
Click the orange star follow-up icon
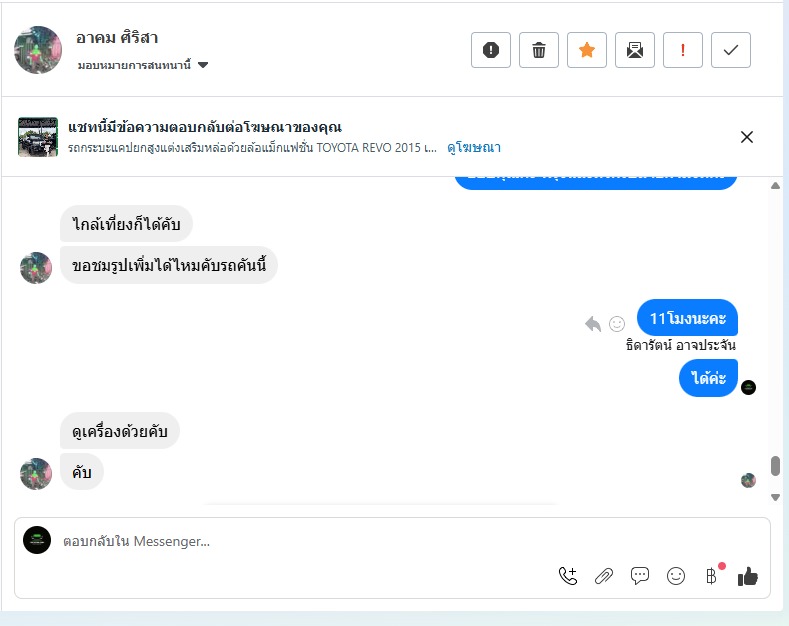click(587, 50)
